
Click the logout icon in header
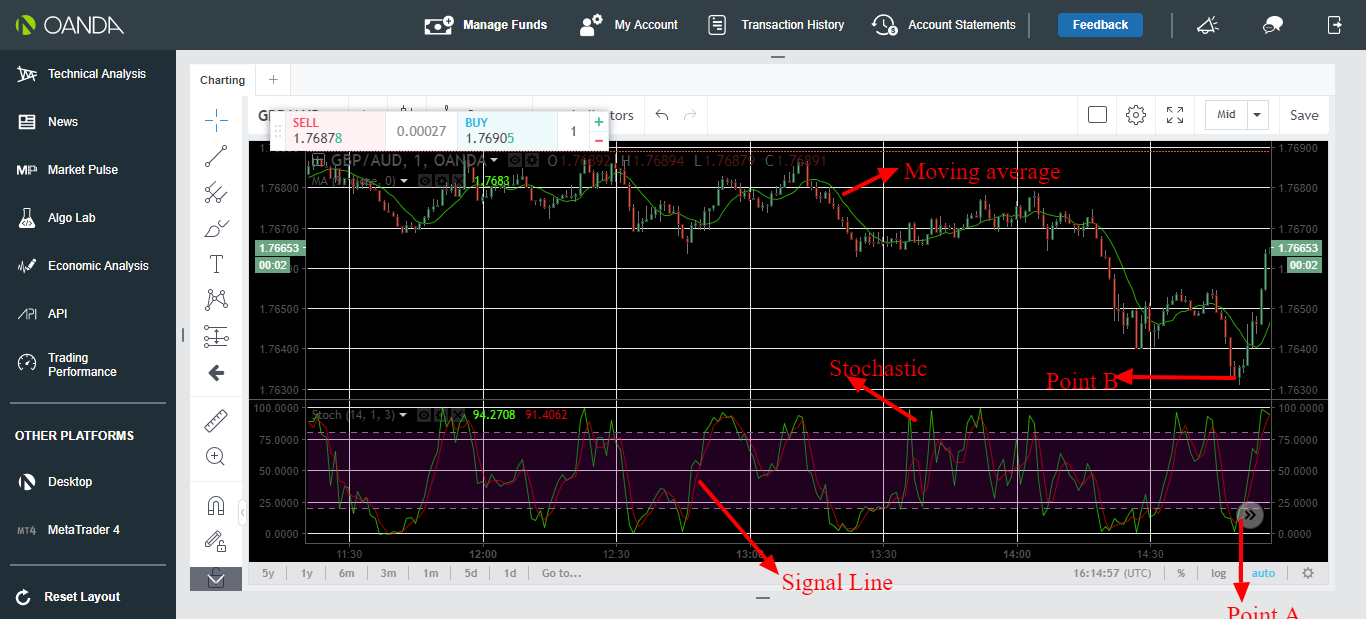coord(1335,25)
